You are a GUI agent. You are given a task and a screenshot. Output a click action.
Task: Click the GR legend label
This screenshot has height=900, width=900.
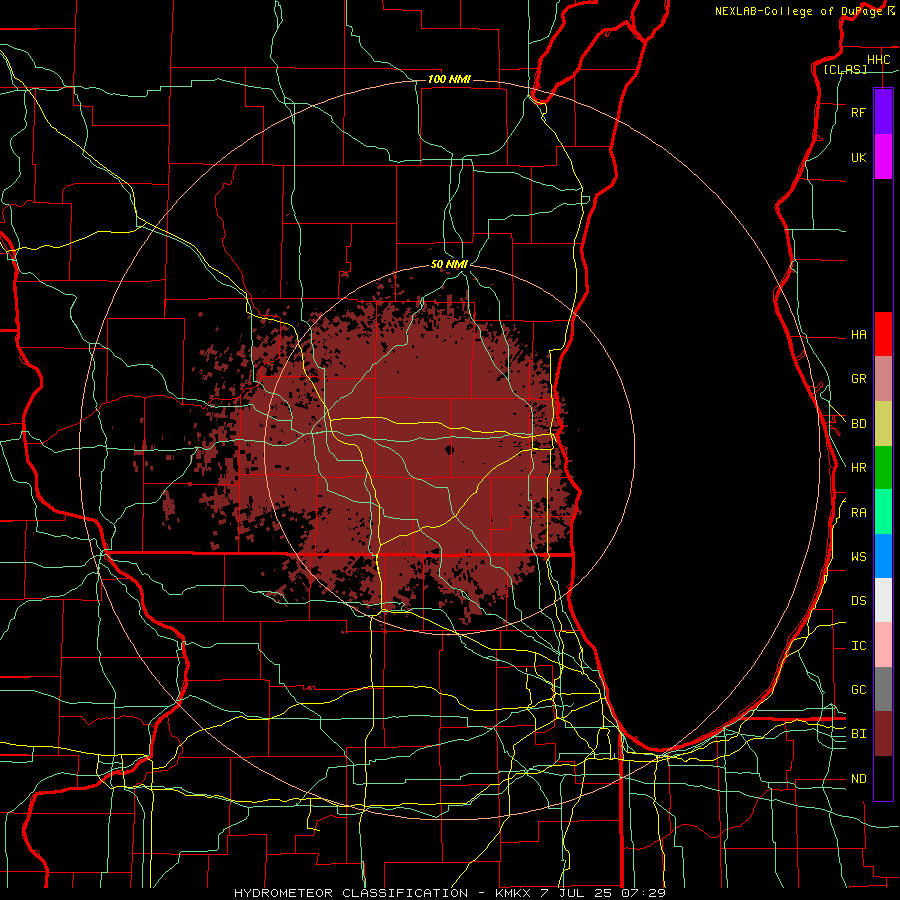(x=858, y=379)
